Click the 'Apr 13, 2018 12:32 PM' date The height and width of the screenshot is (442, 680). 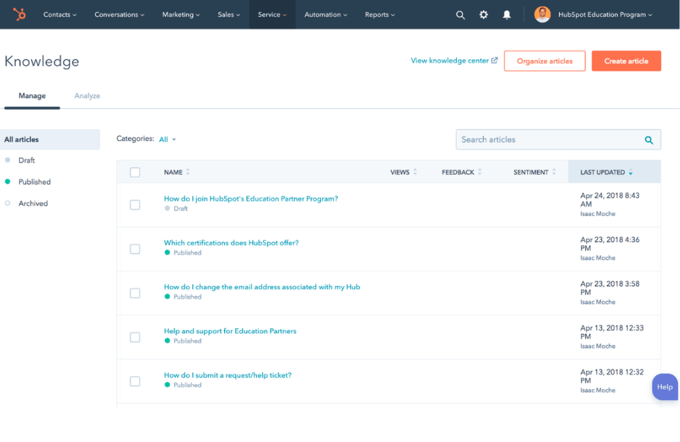tap(612, 377)
